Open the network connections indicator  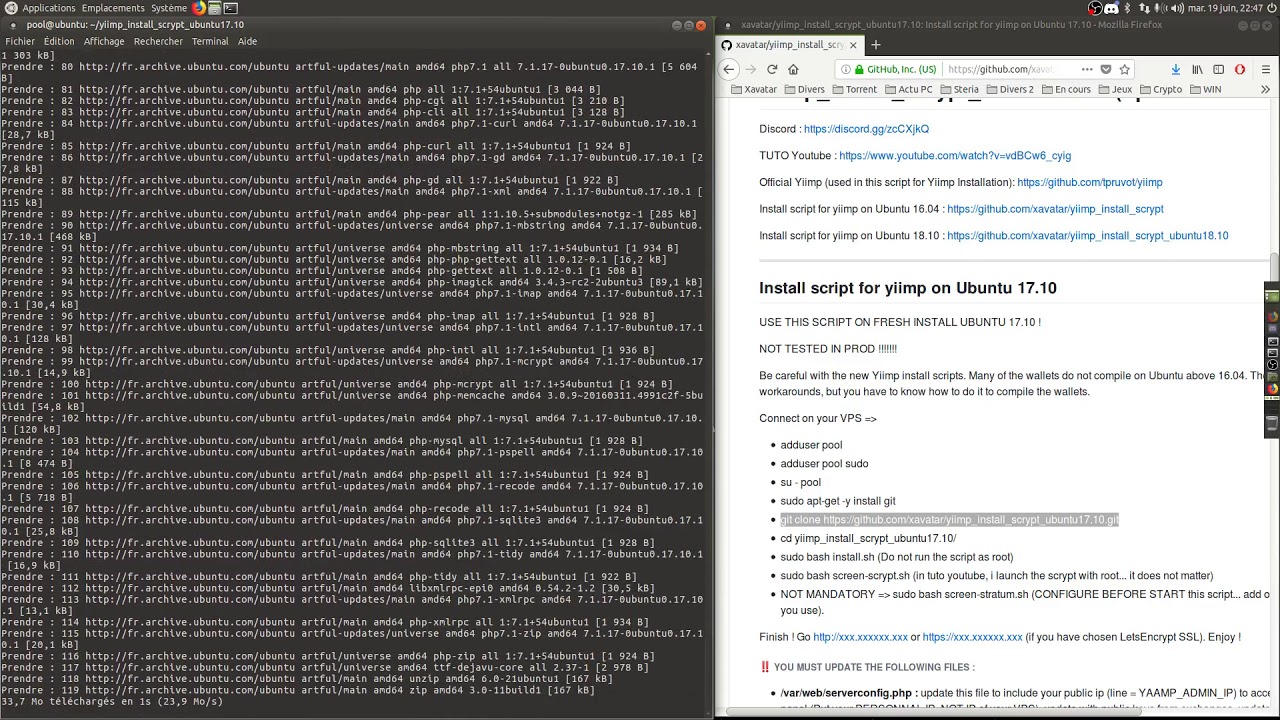pyautogui.click(x=1144, y=8)
